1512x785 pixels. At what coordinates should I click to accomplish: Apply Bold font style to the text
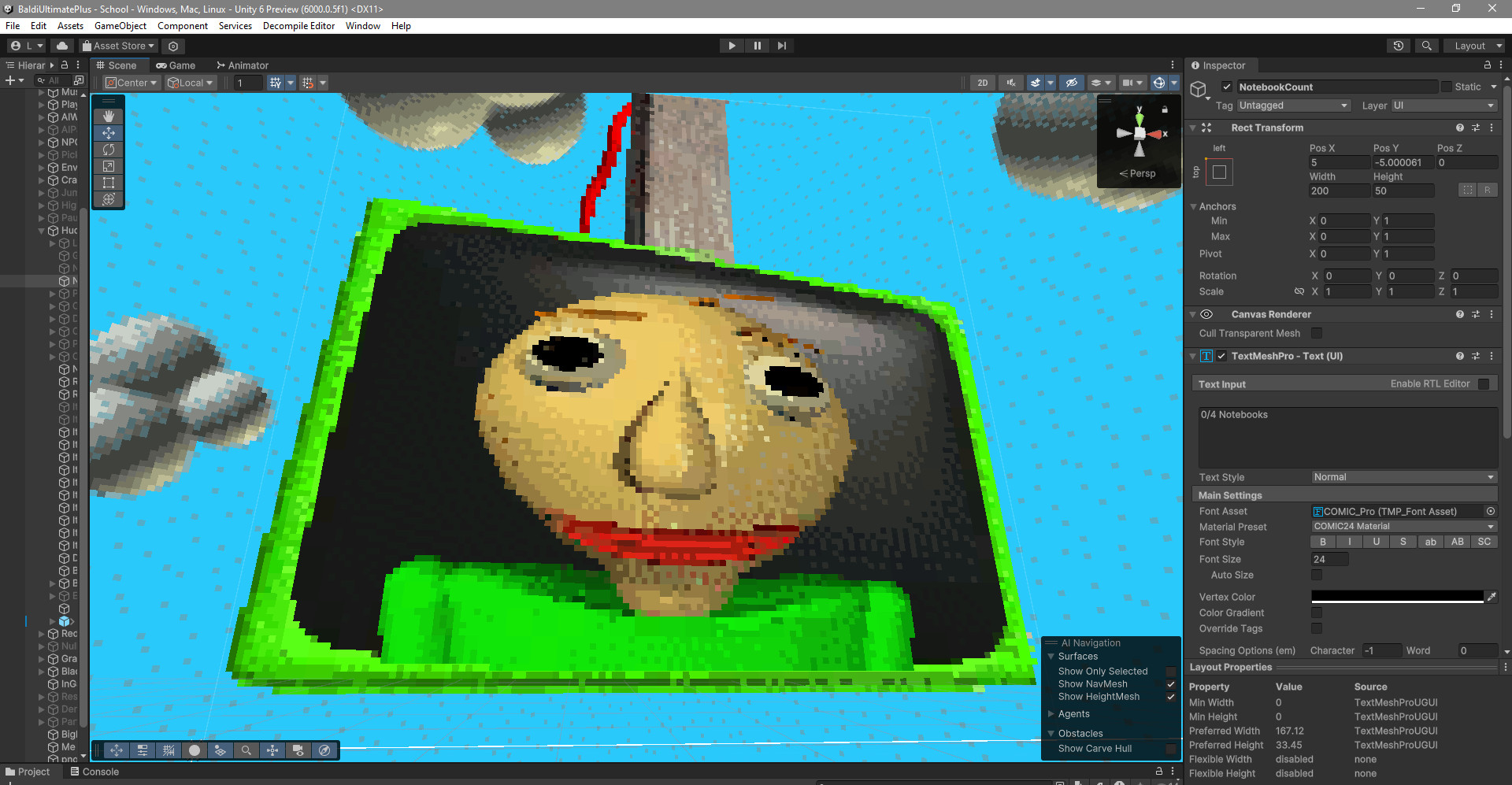click(x=1323, y=542)
